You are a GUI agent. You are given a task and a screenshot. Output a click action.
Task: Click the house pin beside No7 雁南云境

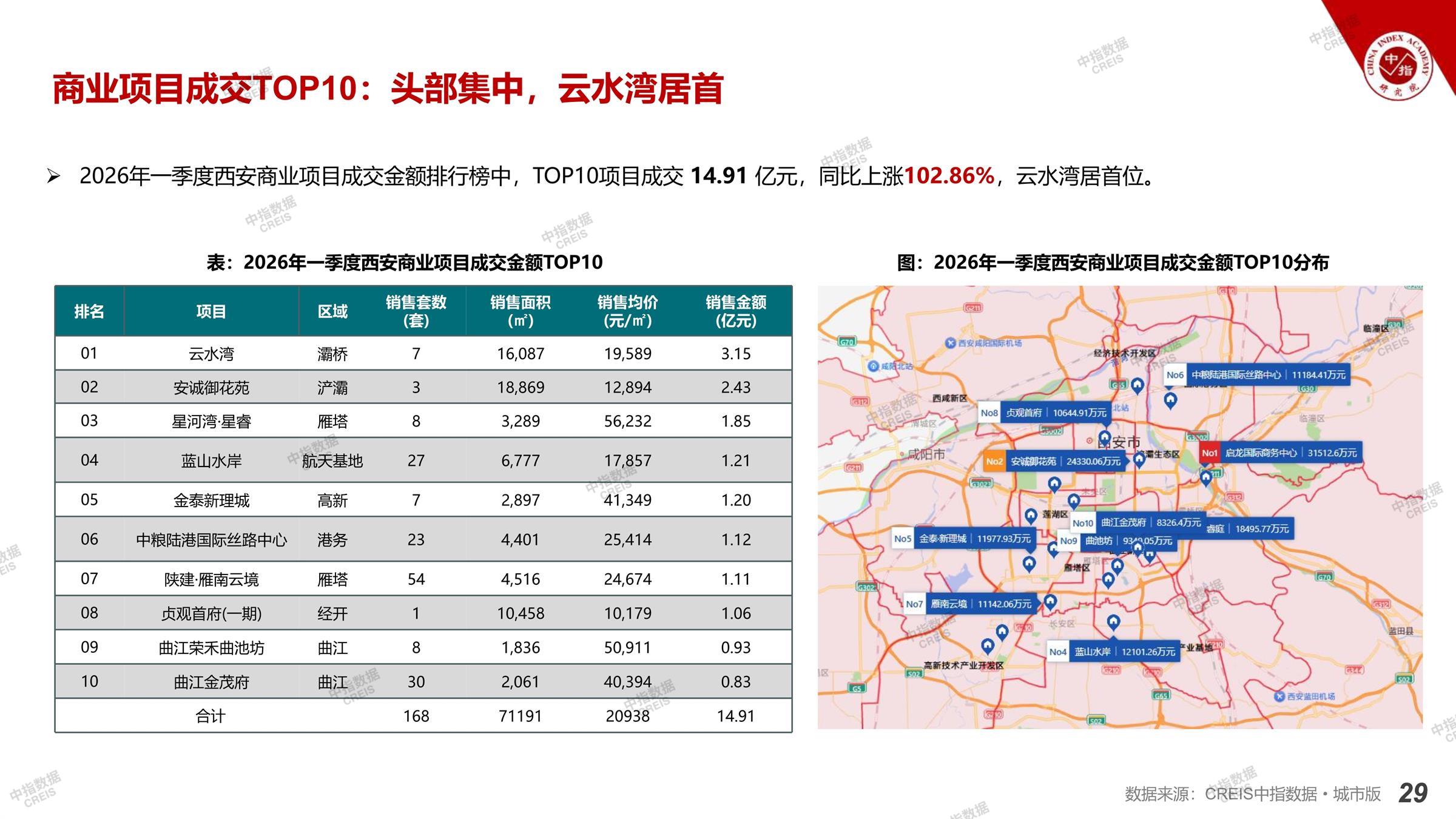pyautogui.click(x=1050, y=602)
